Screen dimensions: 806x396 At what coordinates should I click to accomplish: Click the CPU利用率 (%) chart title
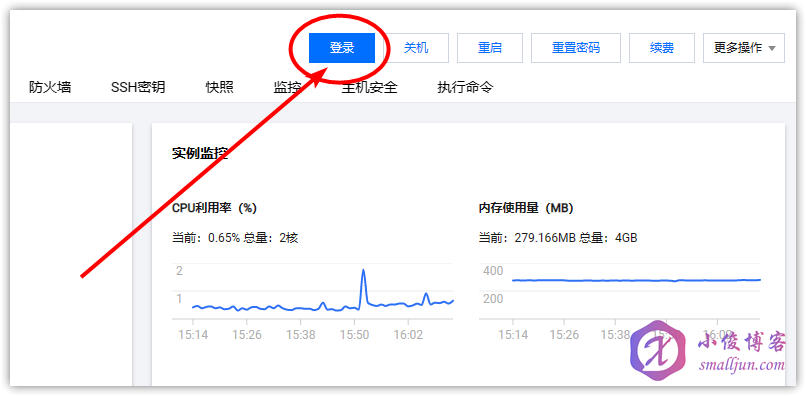[214, 208]
